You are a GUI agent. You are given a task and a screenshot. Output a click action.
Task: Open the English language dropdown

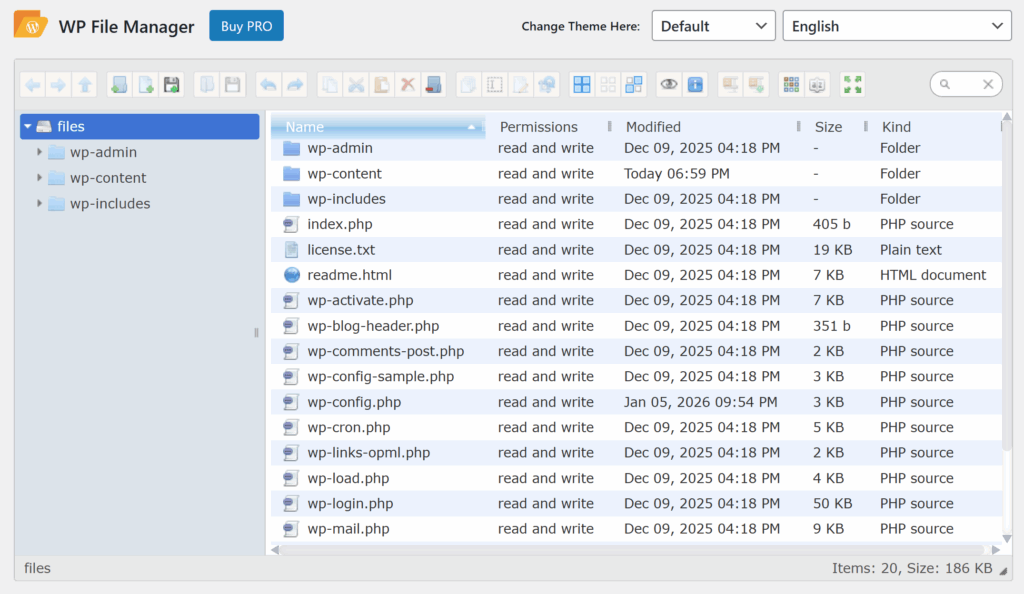coord(895,25)
